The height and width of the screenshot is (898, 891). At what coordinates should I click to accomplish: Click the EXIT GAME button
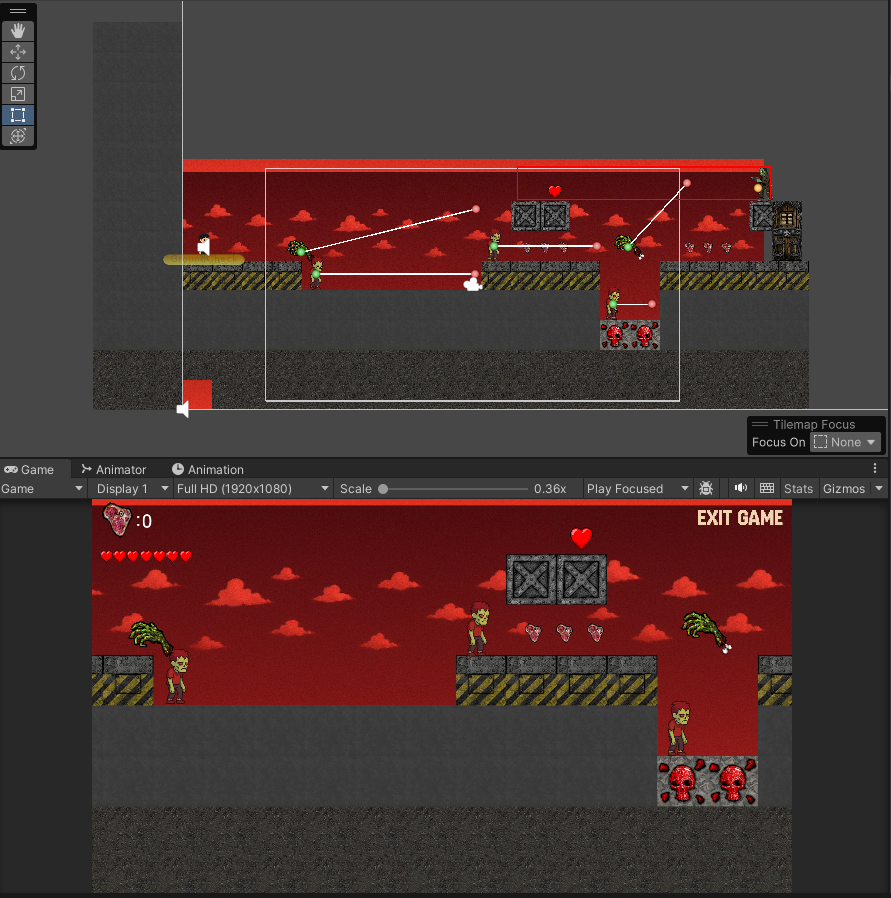pyautogui.click(x=739, y=518)
